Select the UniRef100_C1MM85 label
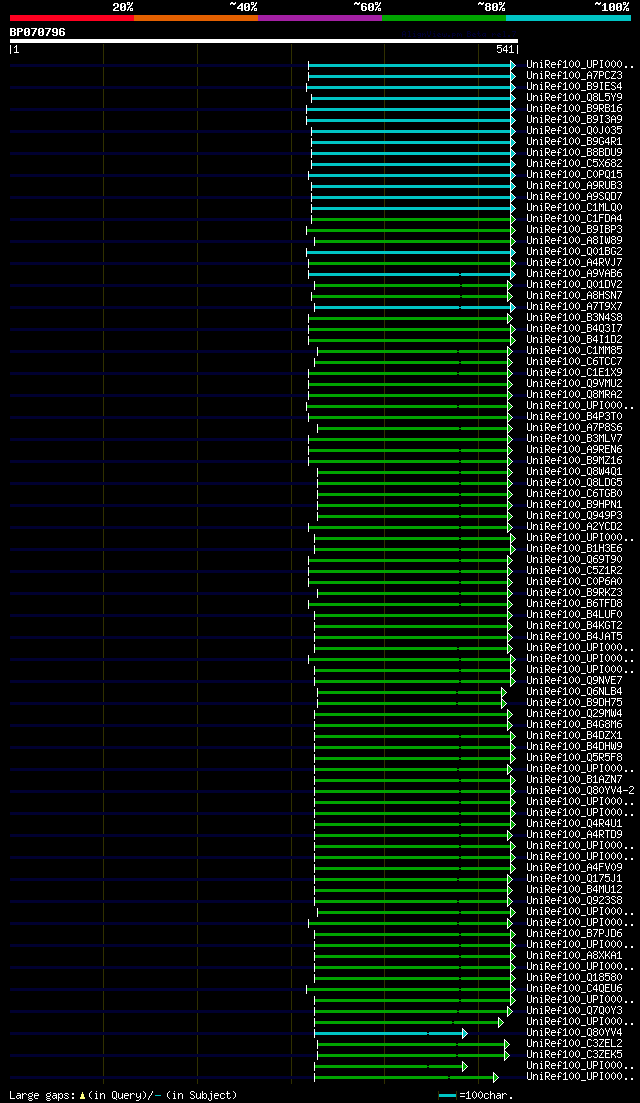The width and height of the screenshot is (640, 1103). (574, 350)
